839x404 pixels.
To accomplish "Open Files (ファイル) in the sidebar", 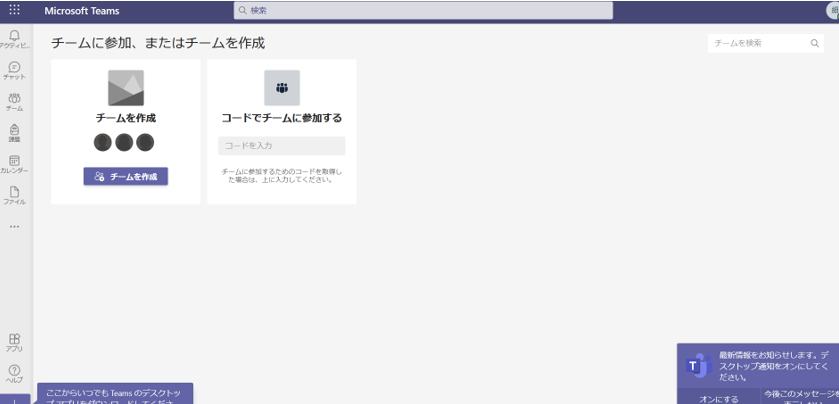I will coord(14,196).
